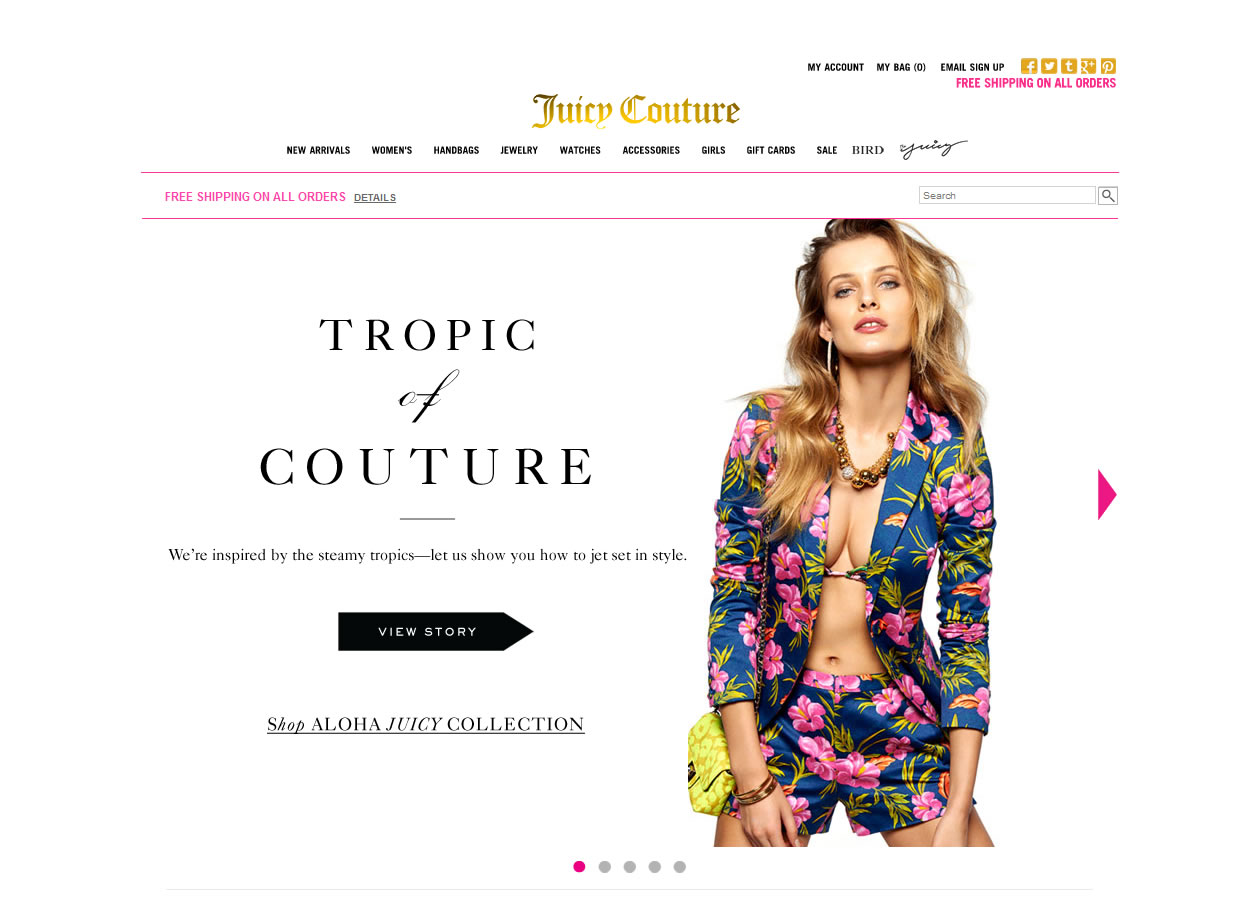
Task: Open the Twitter social icon
Action: click(x=1048, y=66)
